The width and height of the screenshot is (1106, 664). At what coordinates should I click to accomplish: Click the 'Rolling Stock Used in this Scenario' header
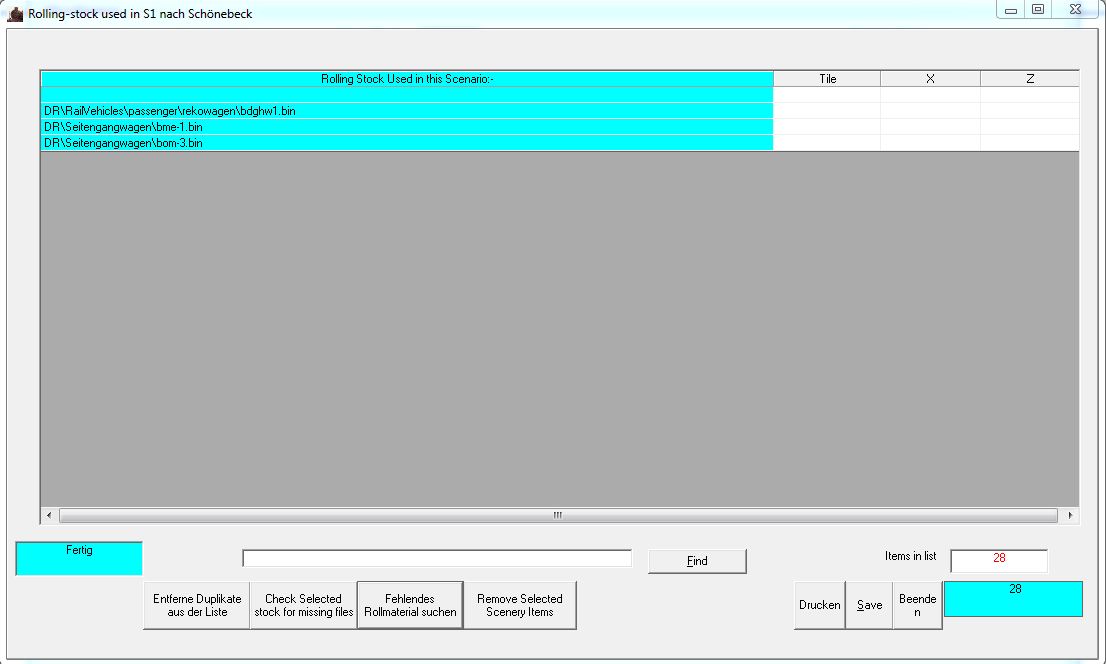pyautogui.click(x=407, y=79)
